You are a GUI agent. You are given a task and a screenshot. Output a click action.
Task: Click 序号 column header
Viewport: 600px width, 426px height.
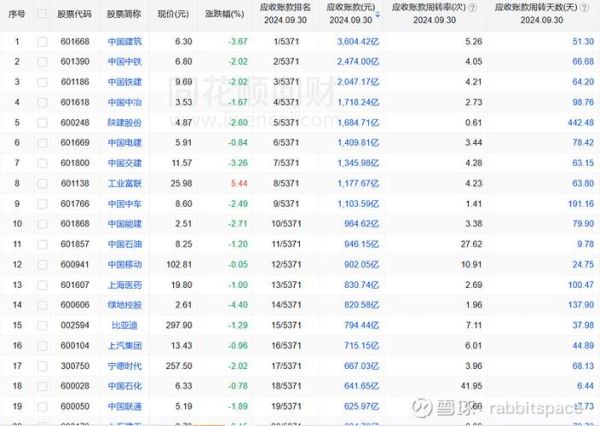(x=16, y=14)
